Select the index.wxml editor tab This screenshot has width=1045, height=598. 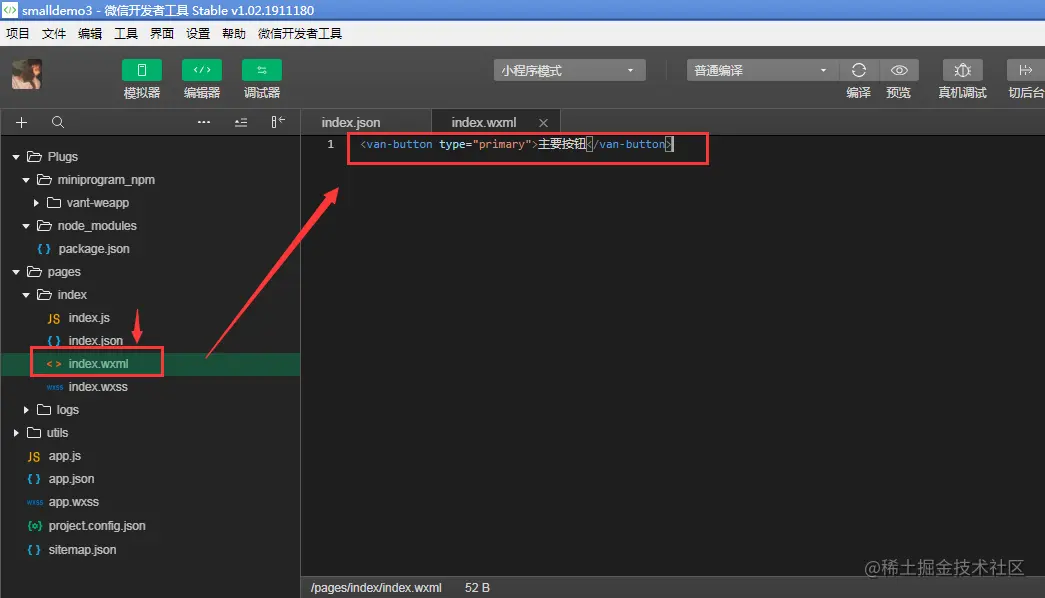click(484, 123)
